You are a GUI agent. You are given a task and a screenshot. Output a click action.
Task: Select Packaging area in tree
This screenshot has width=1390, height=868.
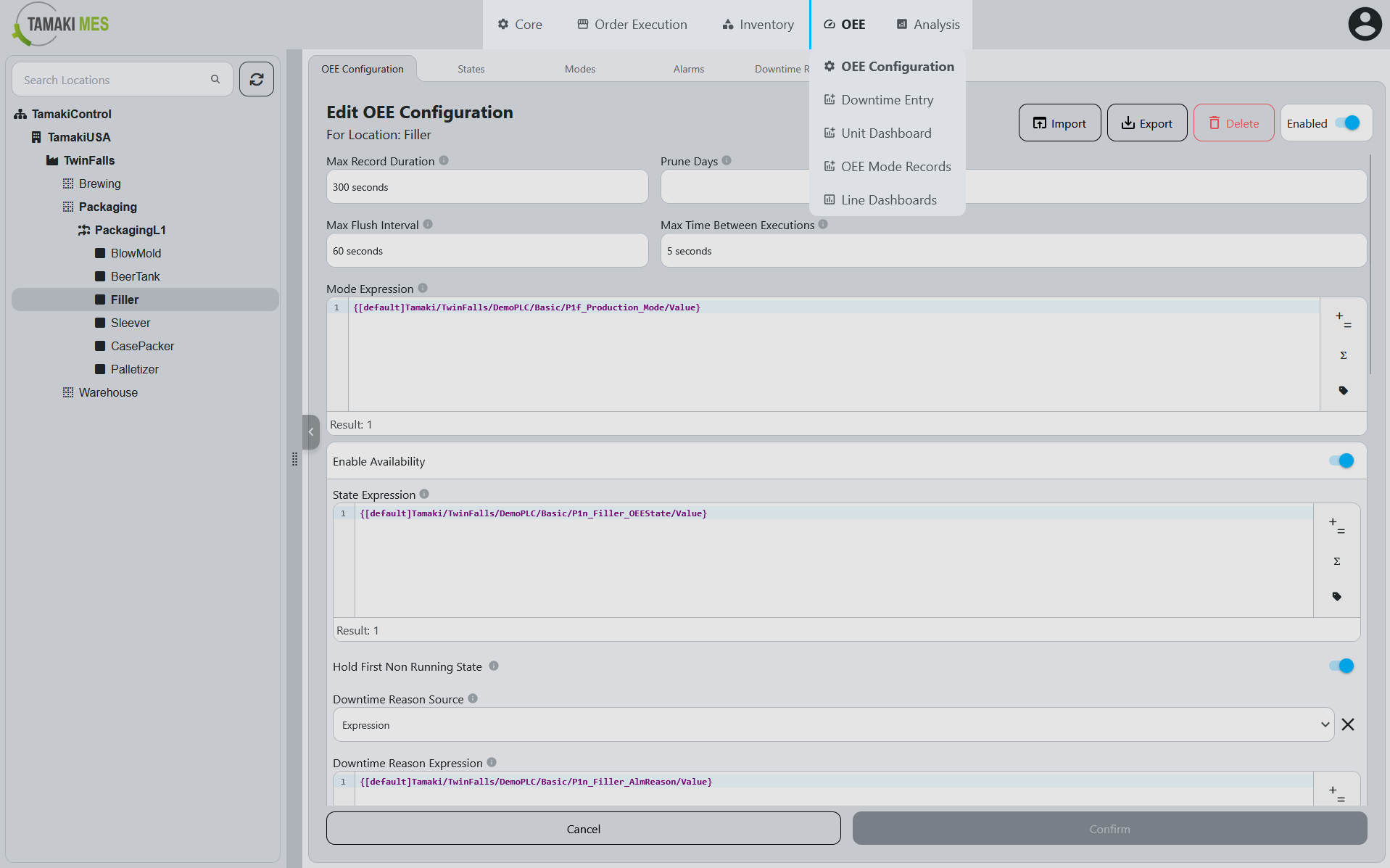108,207
